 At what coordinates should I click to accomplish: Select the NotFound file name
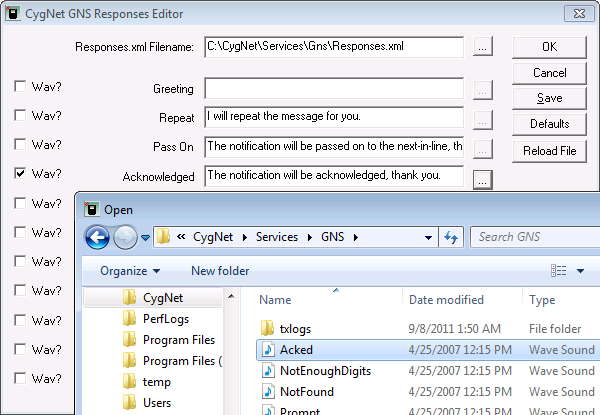[x=307, y=392]
